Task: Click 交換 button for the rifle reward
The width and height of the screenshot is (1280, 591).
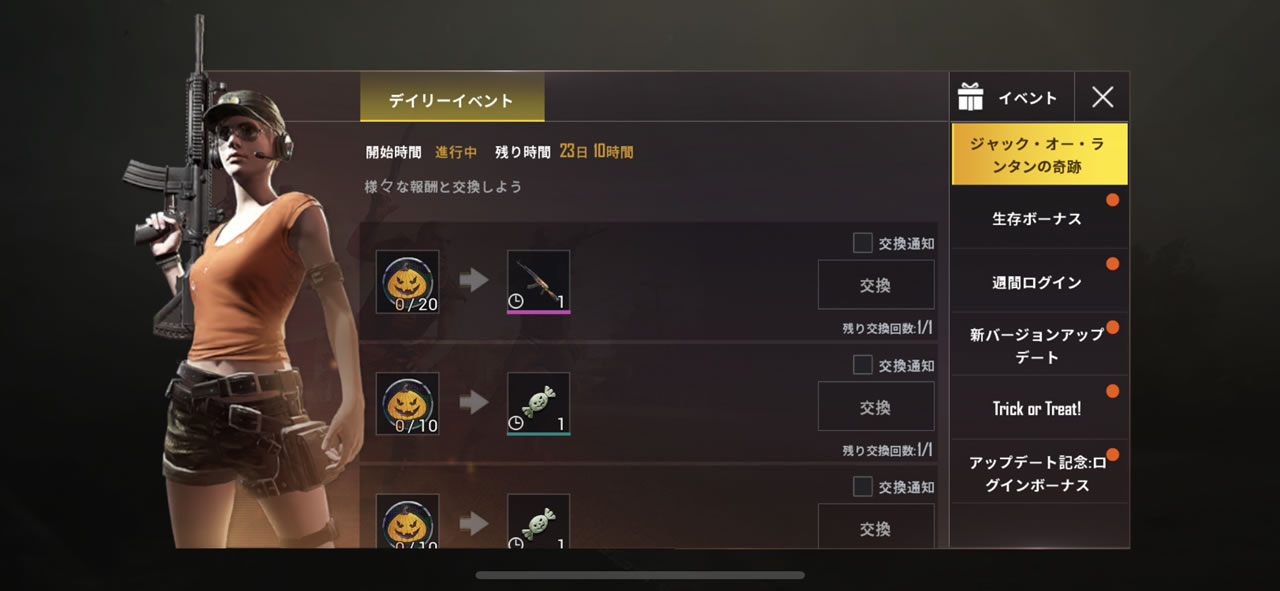Action: click(x=876, y=285)
